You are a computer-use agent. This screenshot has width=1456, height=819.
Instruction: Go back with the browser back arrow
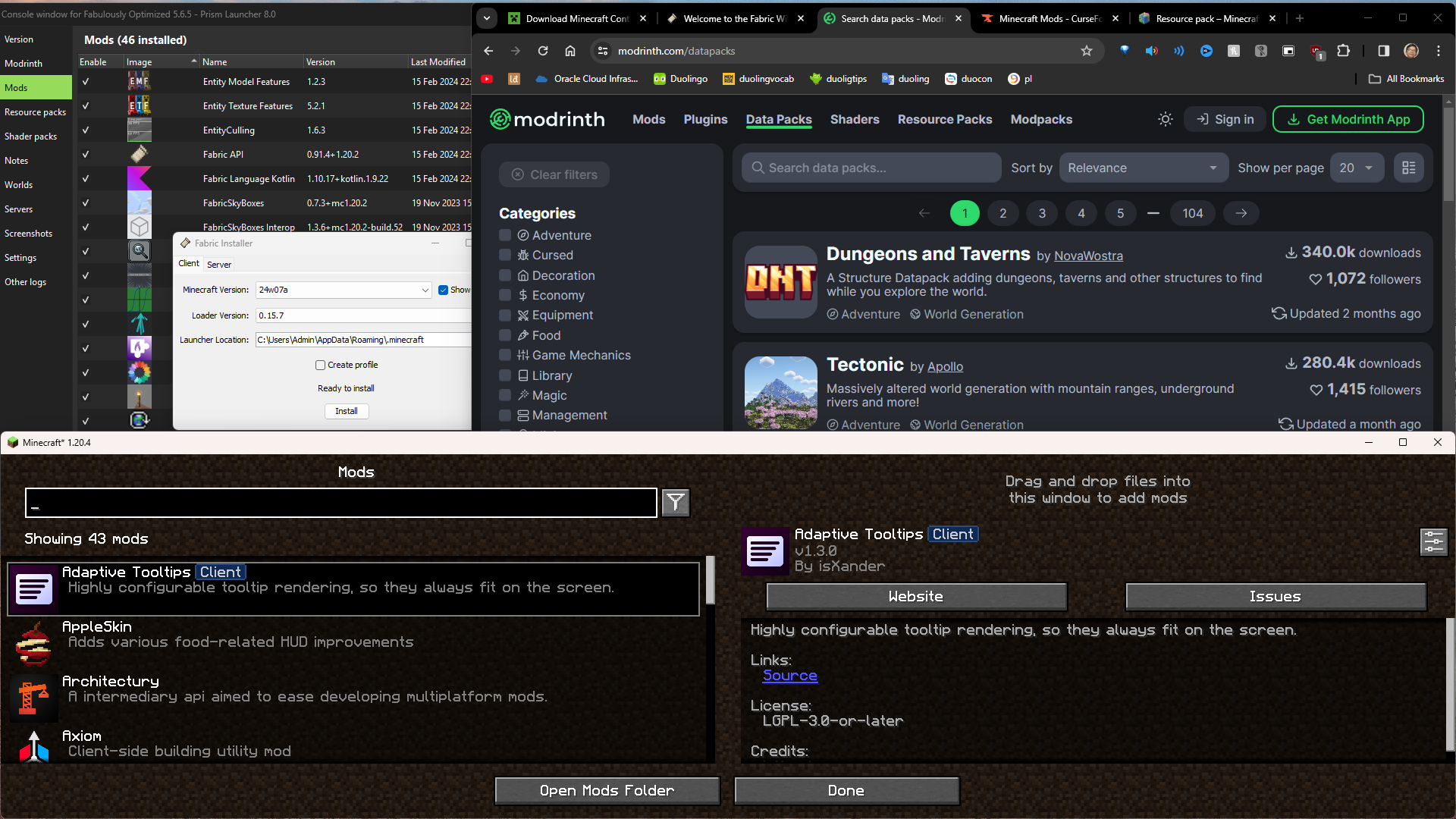click(488, 51)
